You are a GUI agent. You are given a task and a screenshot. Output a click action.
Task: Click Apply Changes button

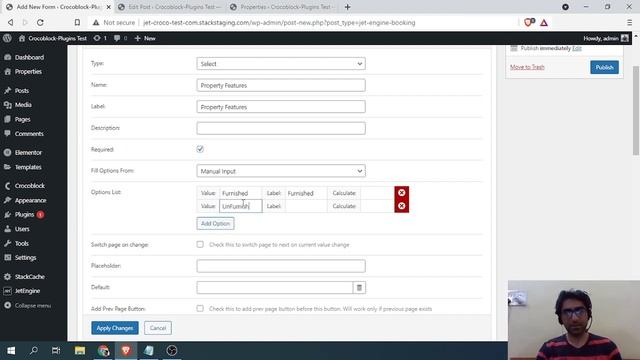coord(115,328)
